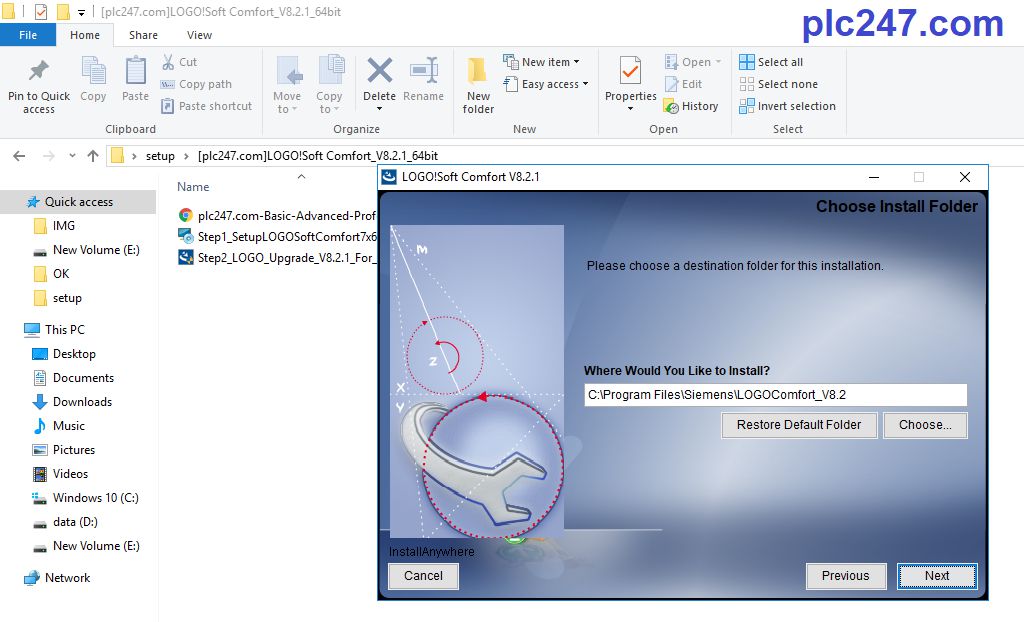
Task: Click the Paste clipboard icon
Action: [x=135, y=71]
